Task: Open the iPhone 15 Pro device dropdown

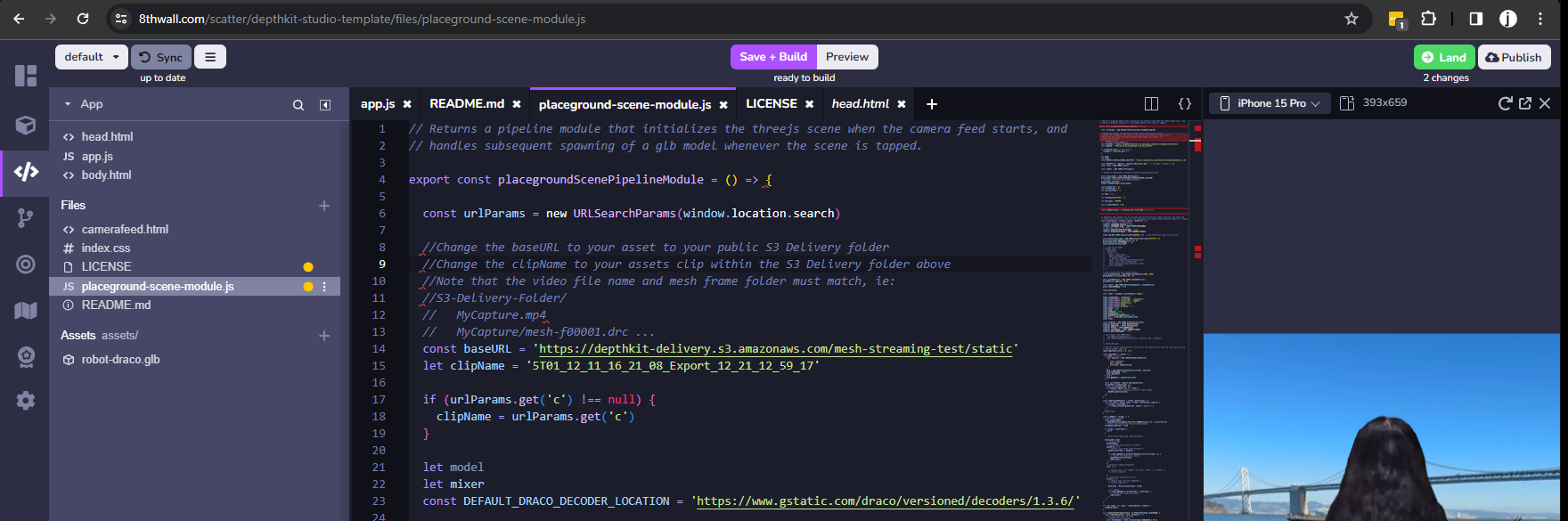Action: coord(1270,103)
